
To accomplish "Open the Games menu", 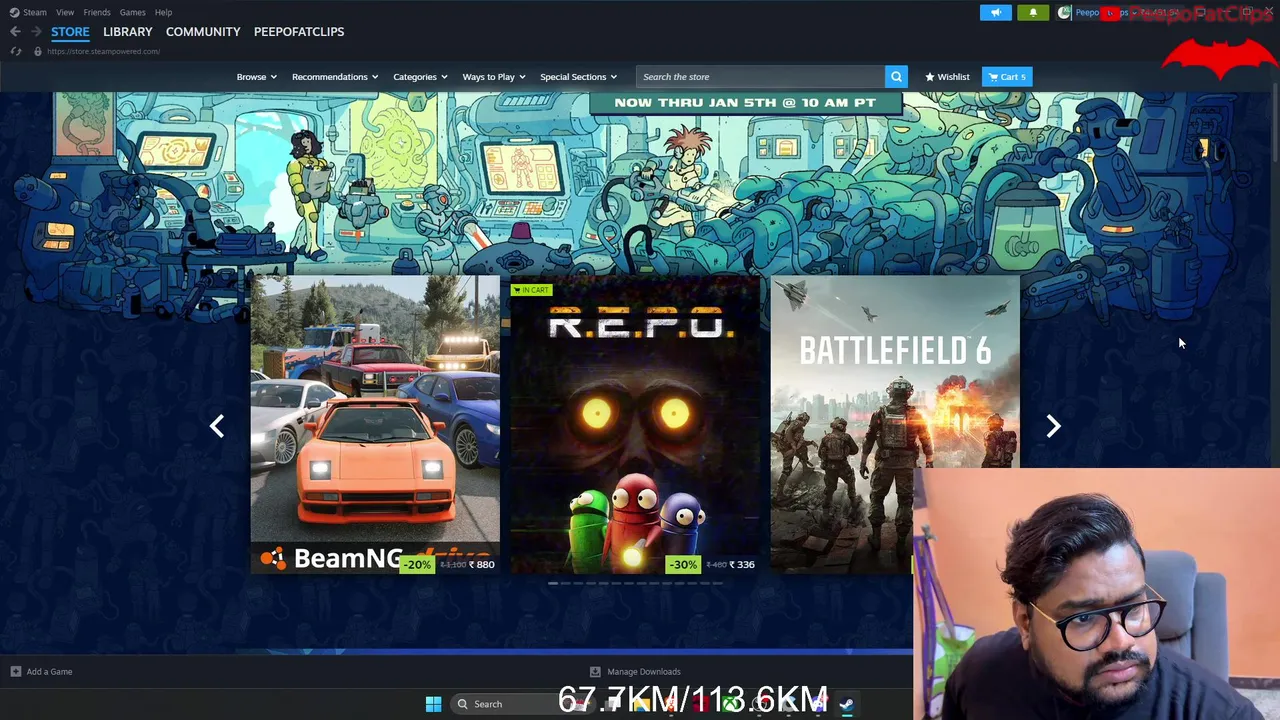I will click(132, 12).
